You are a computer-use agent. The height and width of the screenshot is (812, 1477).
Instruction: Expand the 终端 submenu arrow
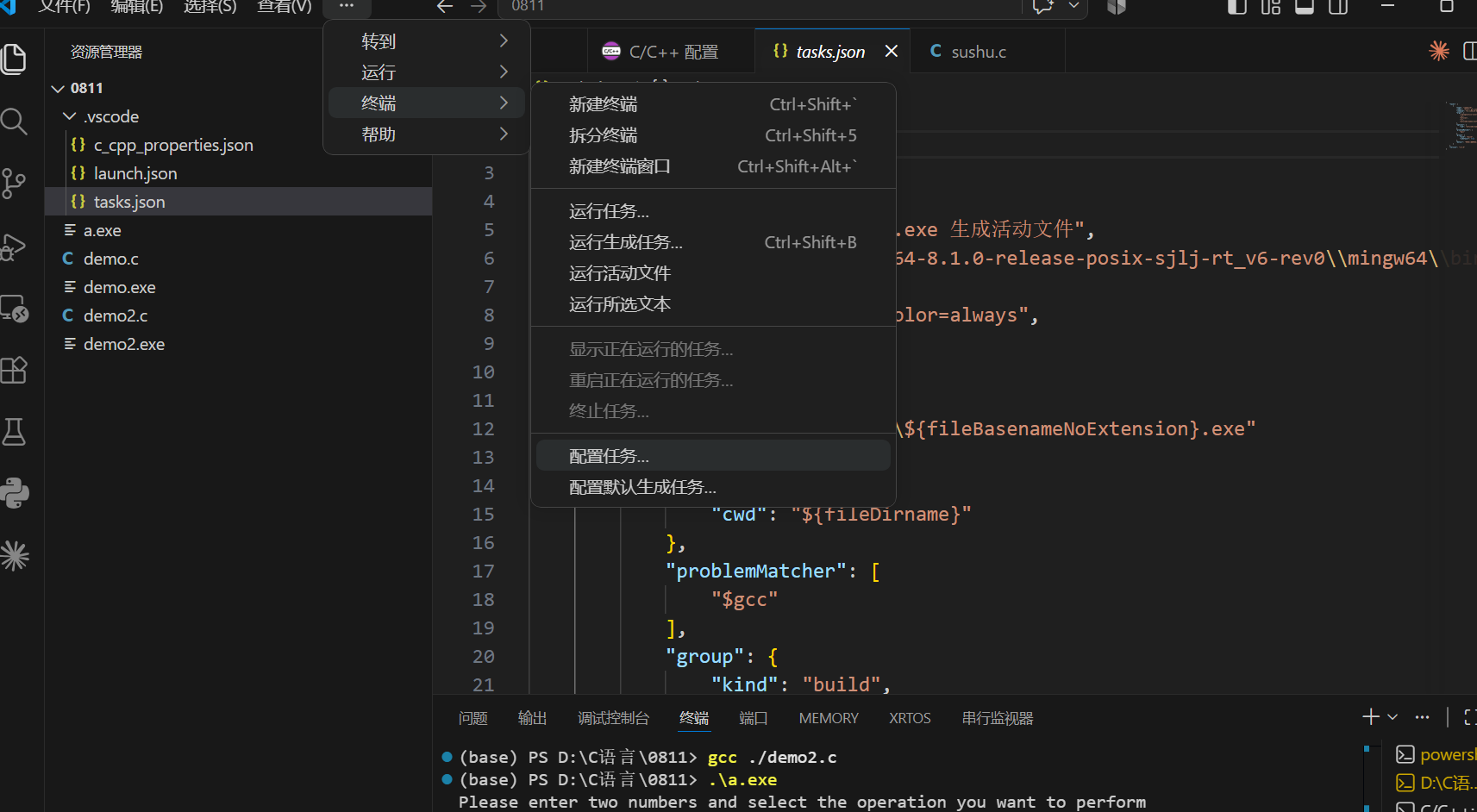[x=504, y=103]
